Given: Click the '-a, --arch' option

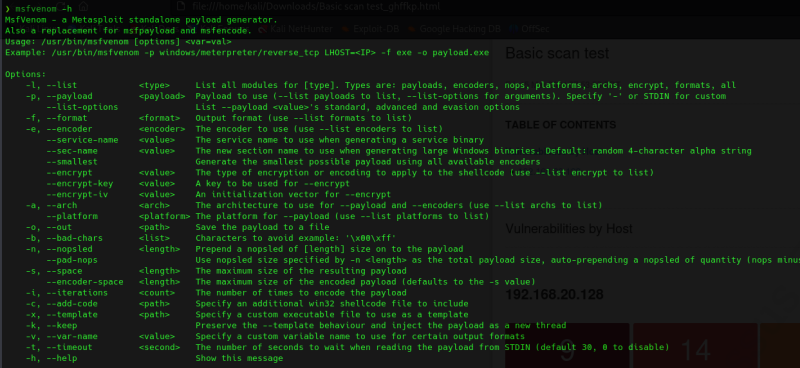Looking at the screenshot, I should tap(51, 205).
